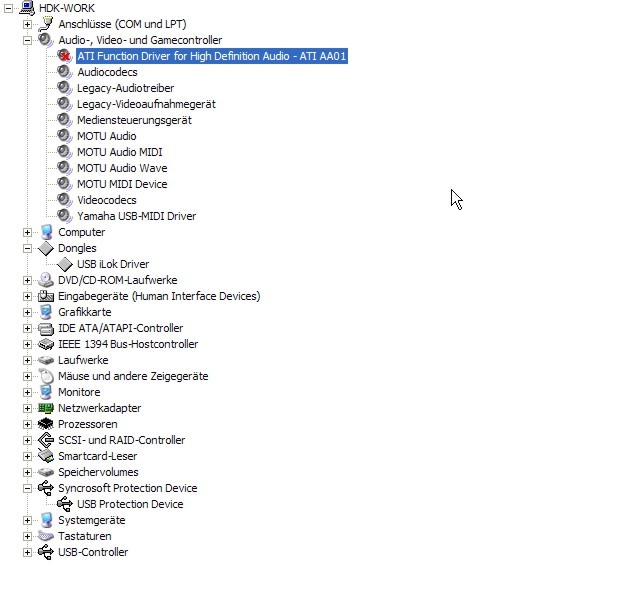Click the HDK-WORK computer icon

tap(27, 8)
